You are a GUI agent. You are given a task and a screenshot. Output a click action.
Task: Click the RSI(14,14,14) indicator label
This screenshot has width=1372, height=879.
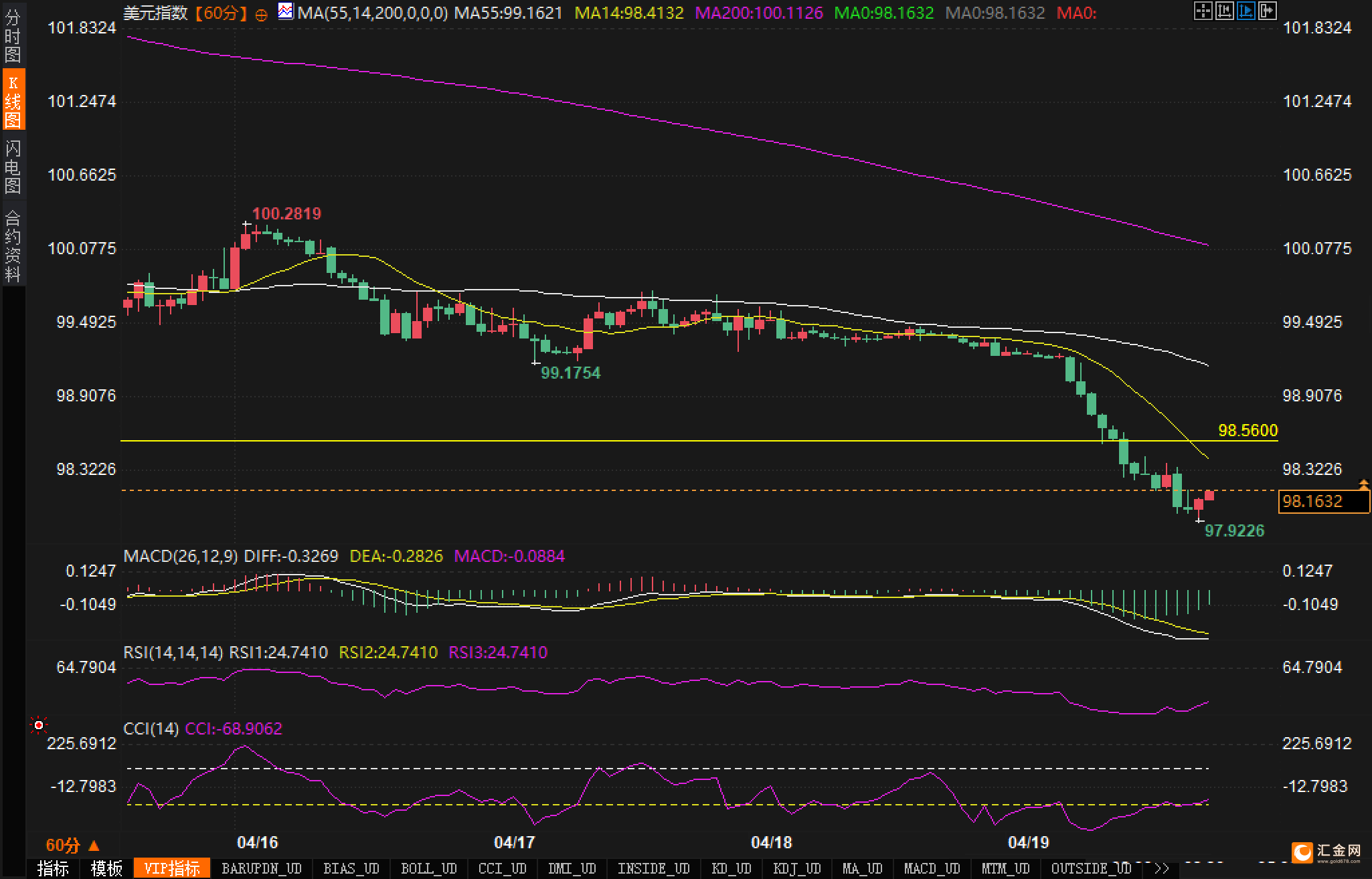coord(173,652)
